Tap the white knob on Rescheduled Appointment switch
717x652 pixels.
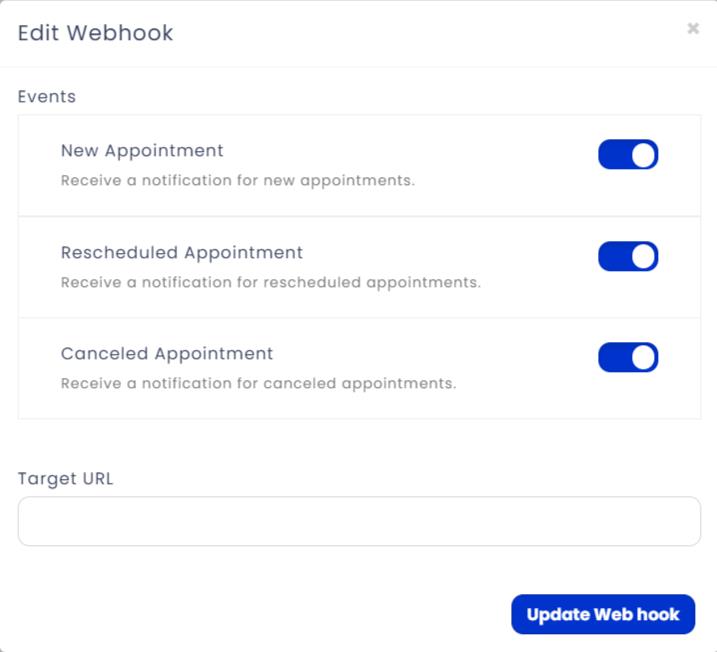pos(643,257)
